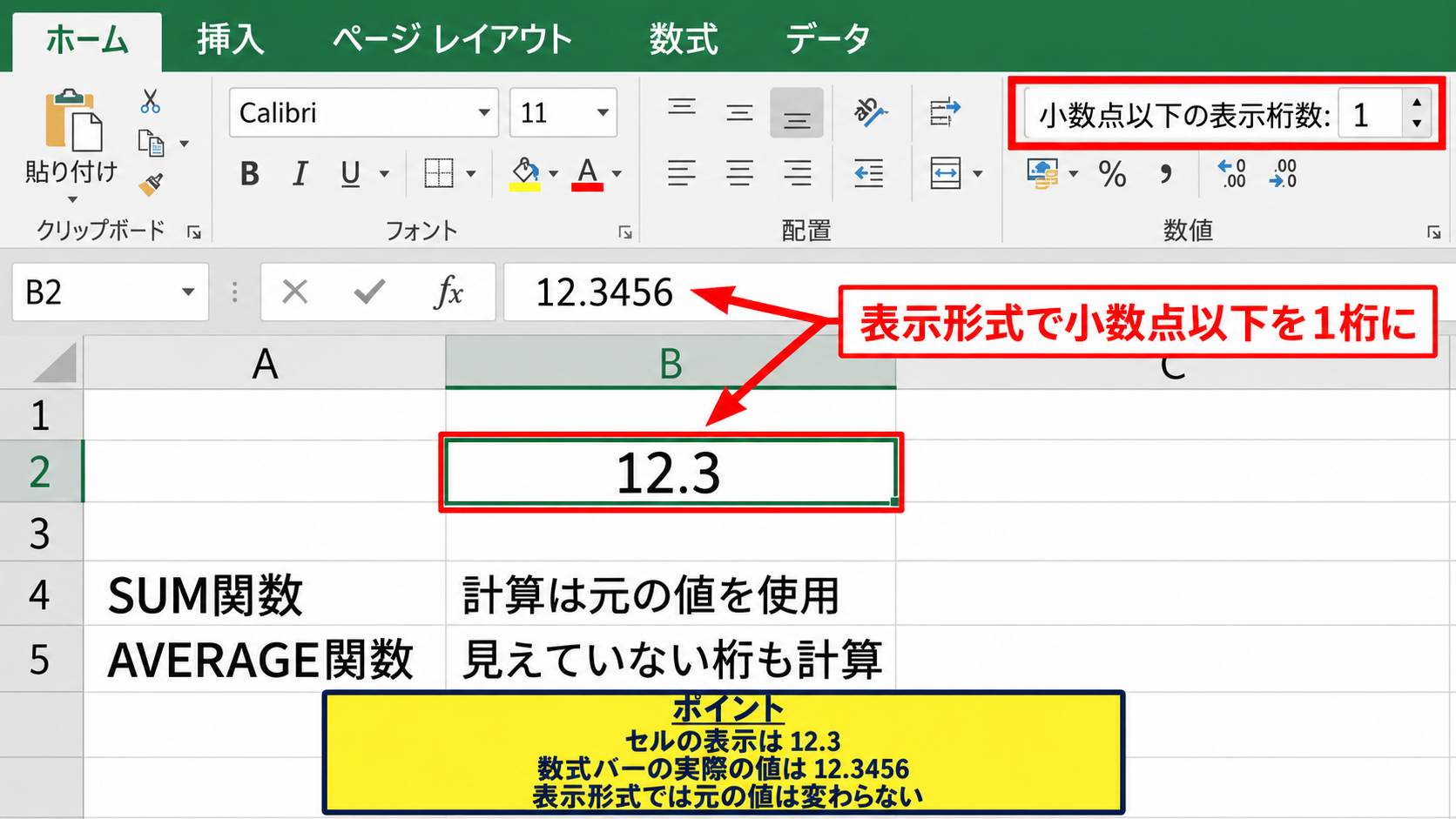Screen dimensions: 1456x819
Task: Increase decimal places with the up spinner
Action: point(1417,103)
